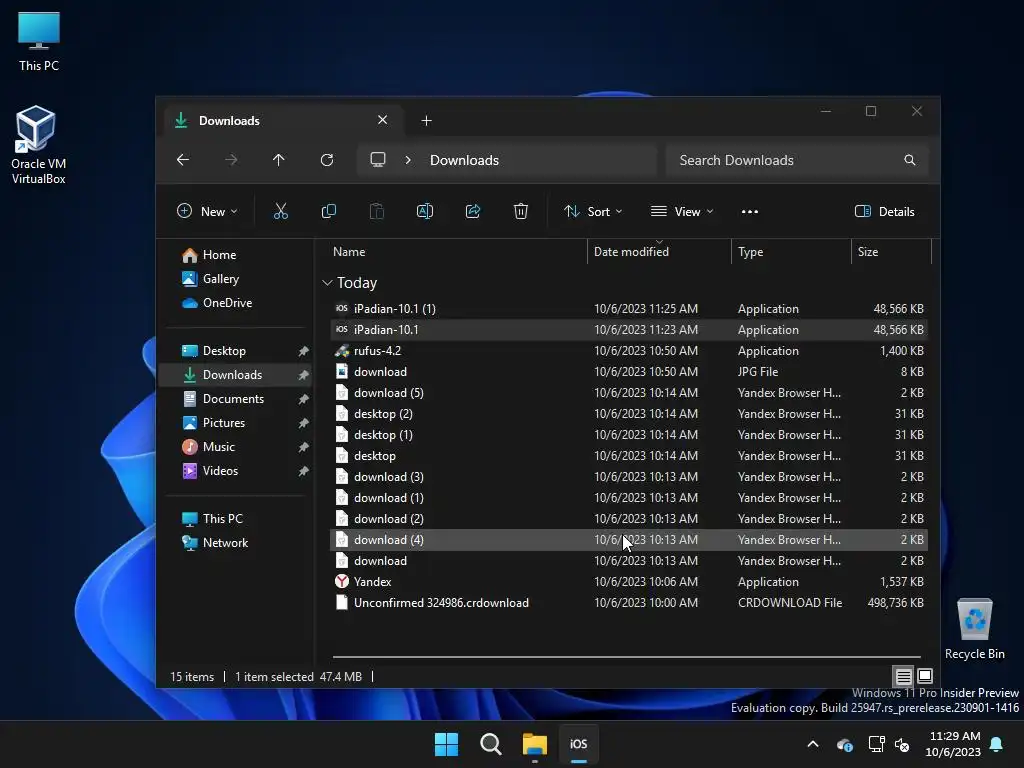Select the Recycle Bin desktop icon

point(974,628)
